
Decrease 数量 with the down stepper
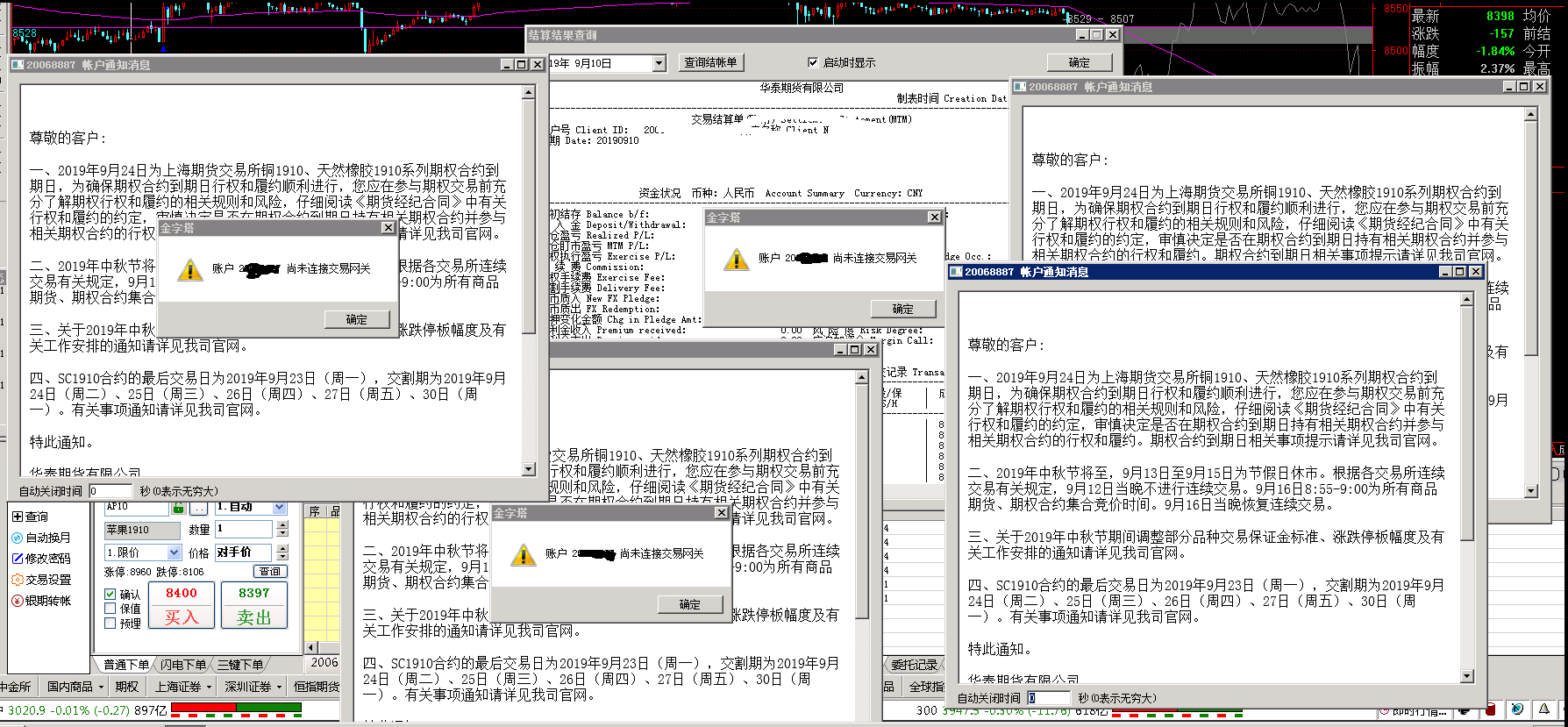tap(282, 533)
